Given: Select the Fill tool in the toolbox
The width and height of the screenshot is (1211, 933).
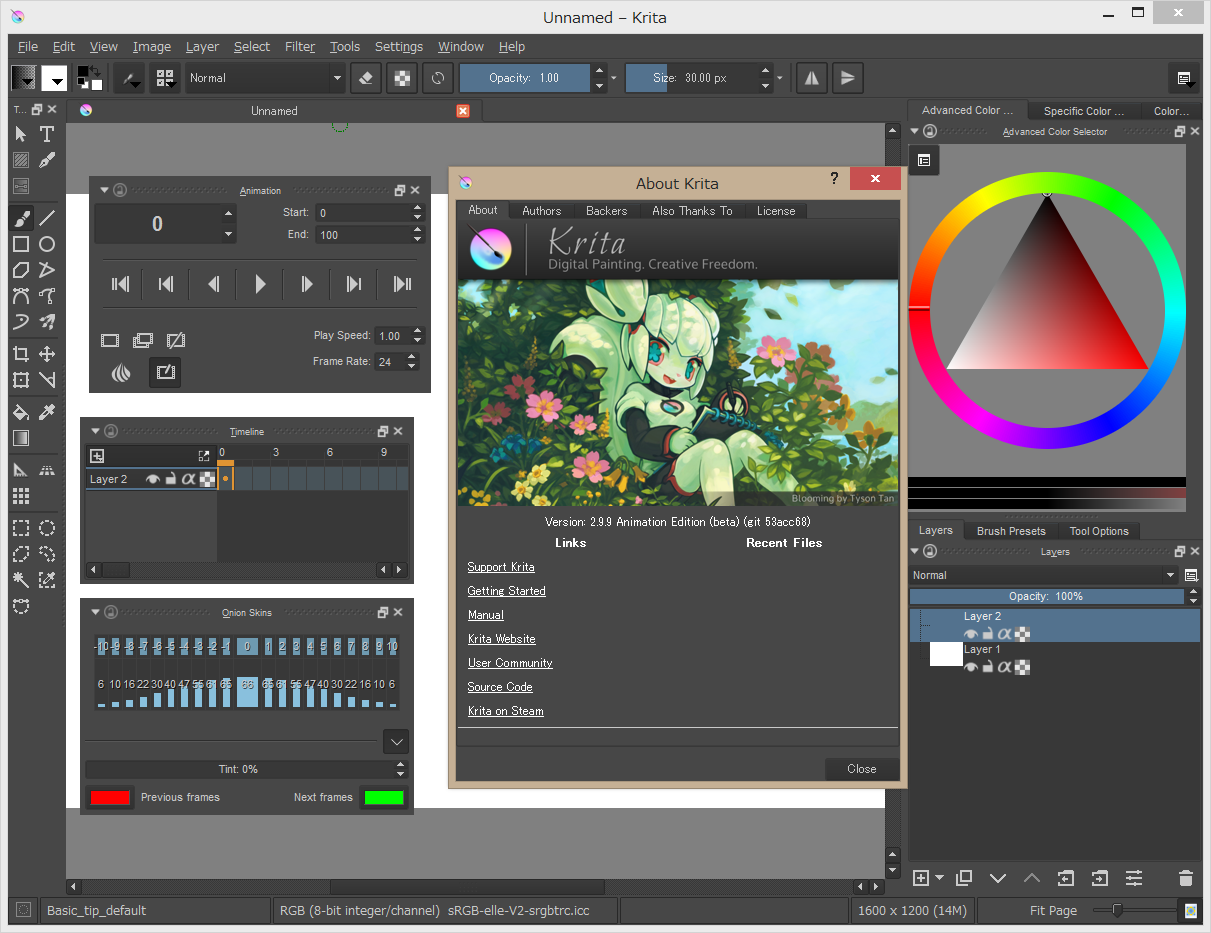Looking at the screenshot, I should 20,411.
